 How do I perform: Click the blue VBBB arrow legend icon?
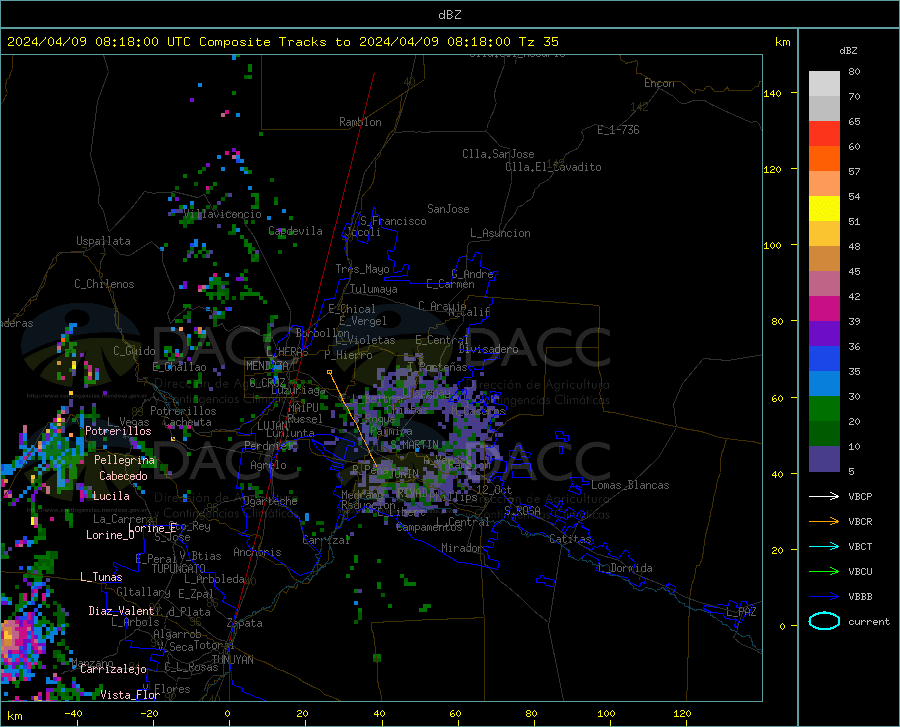[824, 596]
